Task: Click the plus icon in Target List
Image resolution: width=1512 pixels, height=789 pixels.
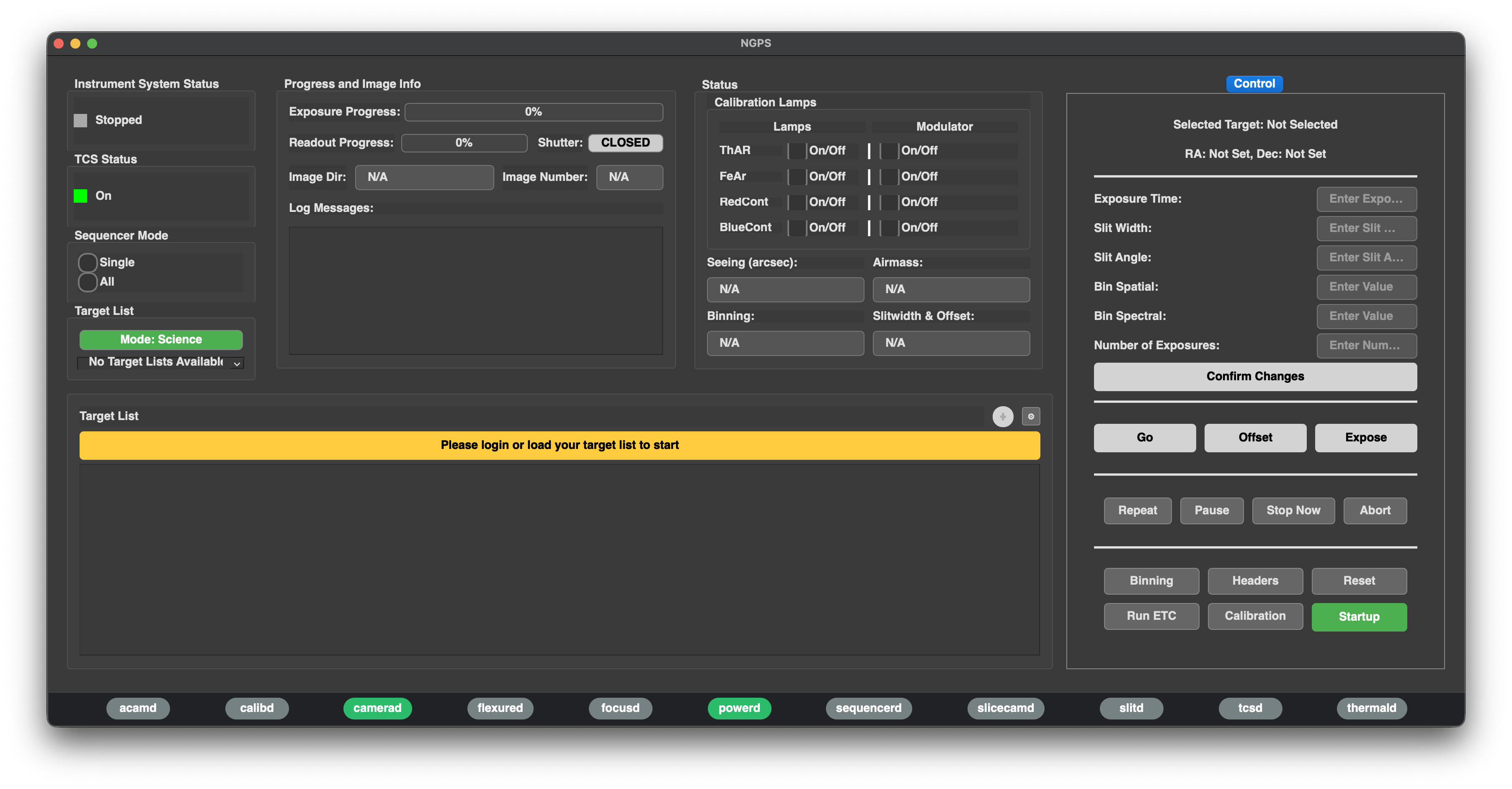Action: [1003, 416]
